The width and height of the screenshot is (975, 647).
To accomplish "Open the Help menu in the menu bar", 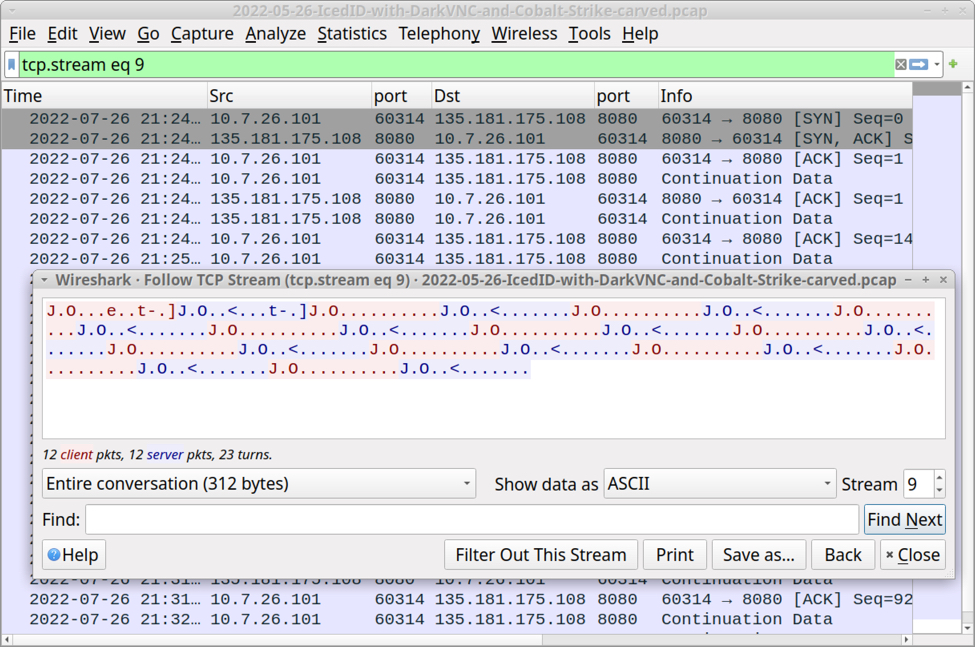I will coord(640,34).
